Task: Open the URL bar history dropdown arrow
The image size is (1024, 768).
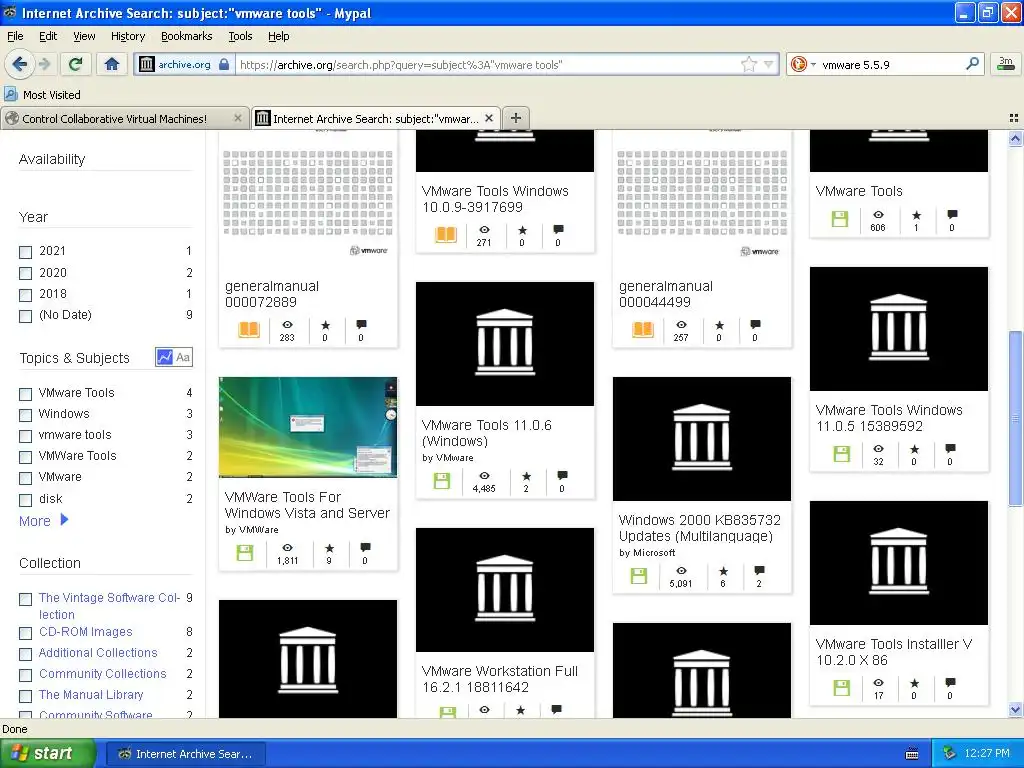Action: click(769, 64)
